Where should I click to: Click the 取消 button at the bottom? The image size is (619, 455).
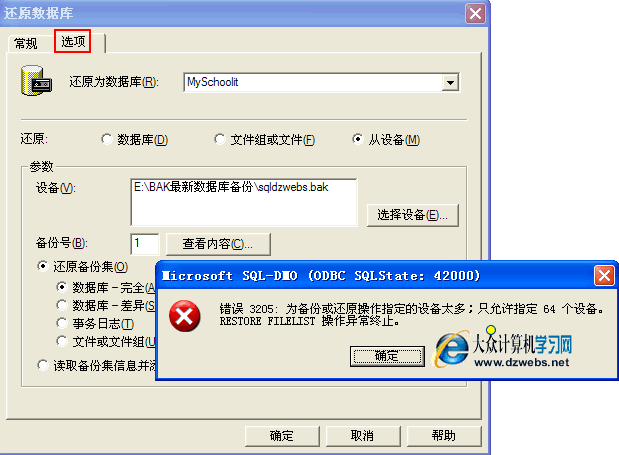point(363,436)
